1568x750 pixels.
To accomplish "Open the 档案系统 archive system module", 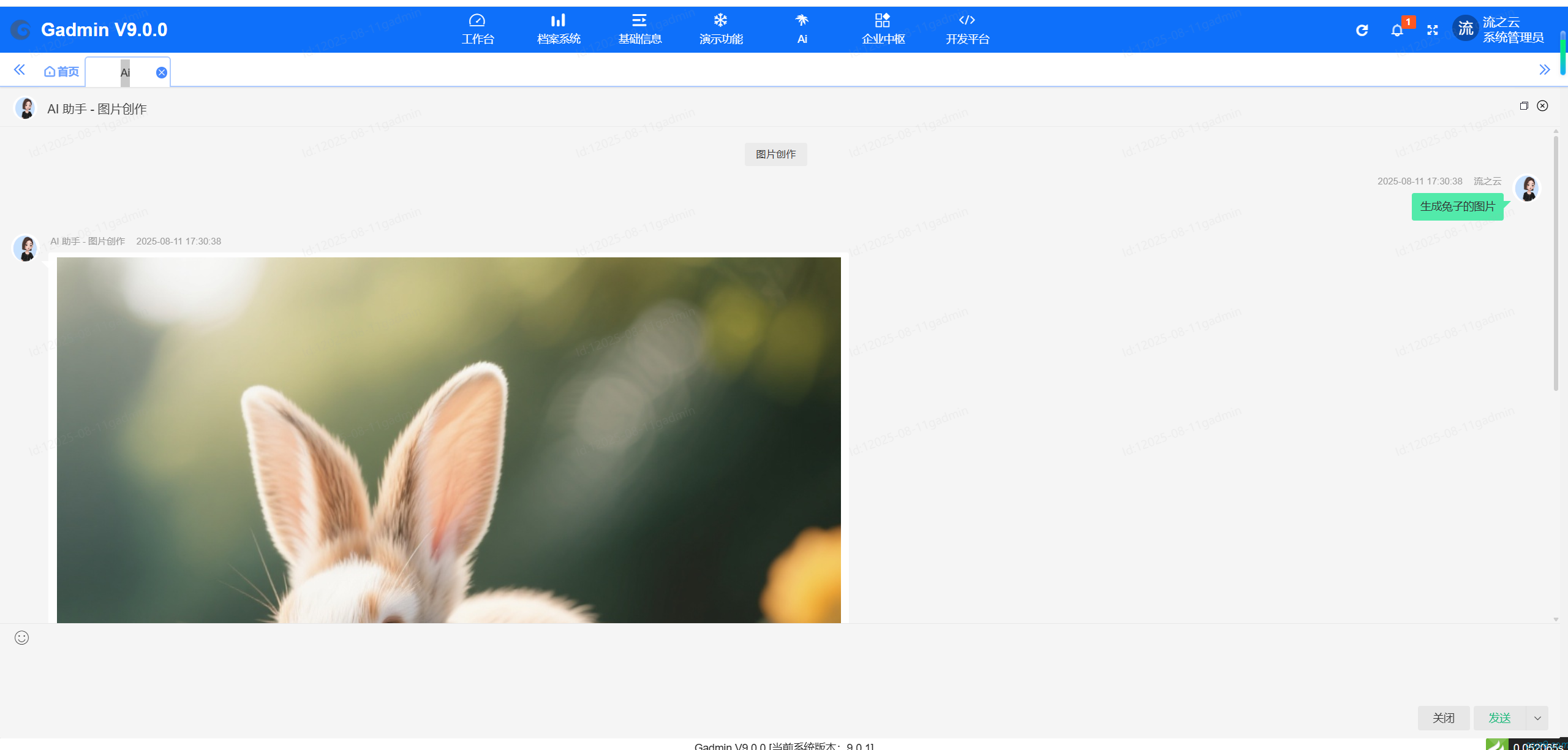I will point(558,29).
